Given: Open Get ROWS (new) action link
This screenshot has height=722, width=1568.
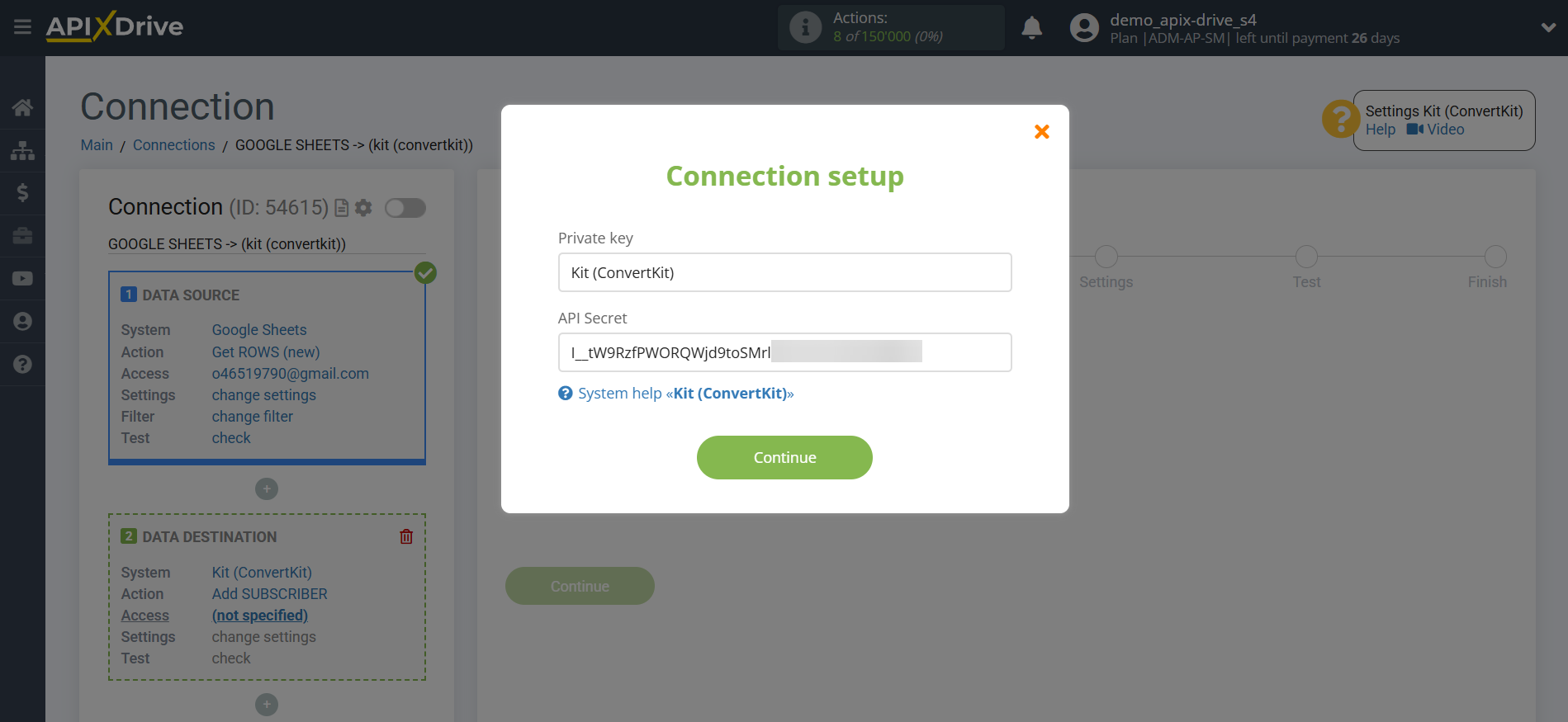Looking at the screenshot, I should tap(266, 352).
